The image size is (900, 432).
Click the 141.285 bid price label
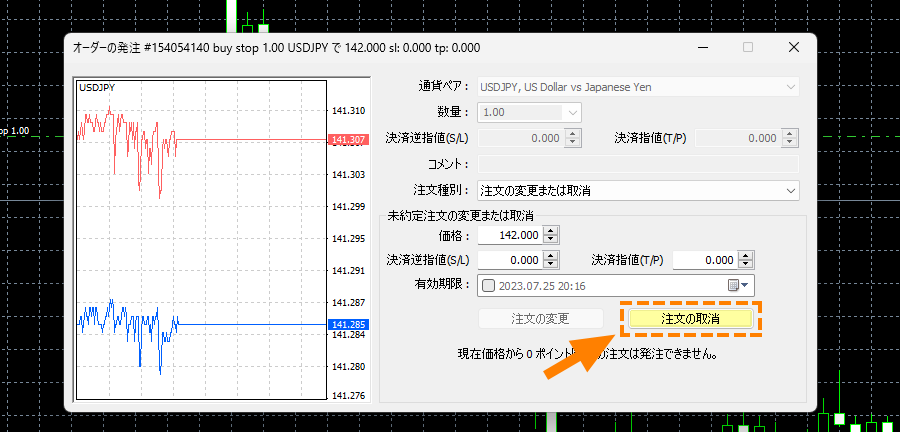point(348,324)
